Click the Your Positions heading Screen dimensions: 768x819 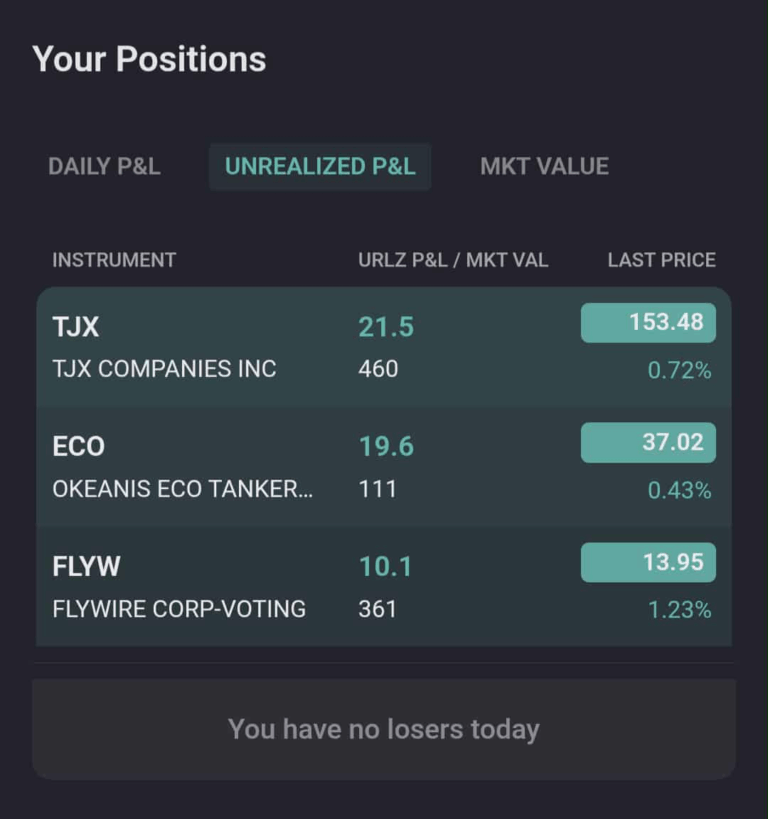(149, 60)
